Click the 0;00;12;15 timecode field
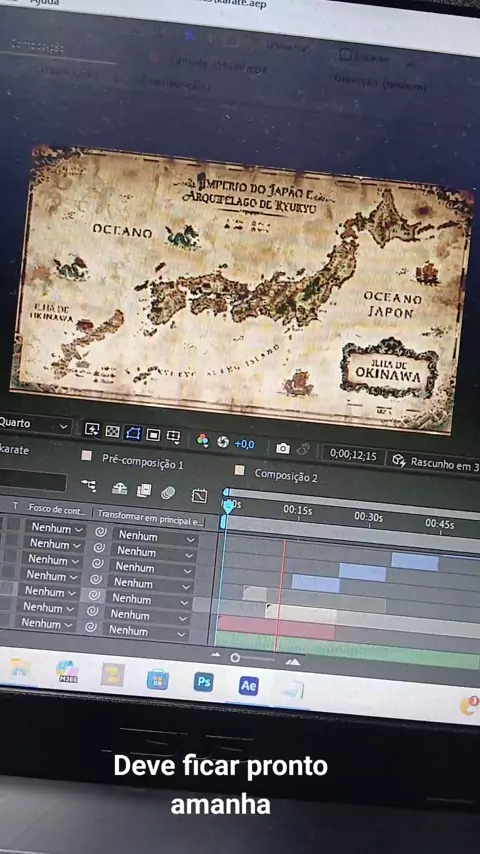The height and width of the screenshot is (854, 480). click(x=353, y=455)
